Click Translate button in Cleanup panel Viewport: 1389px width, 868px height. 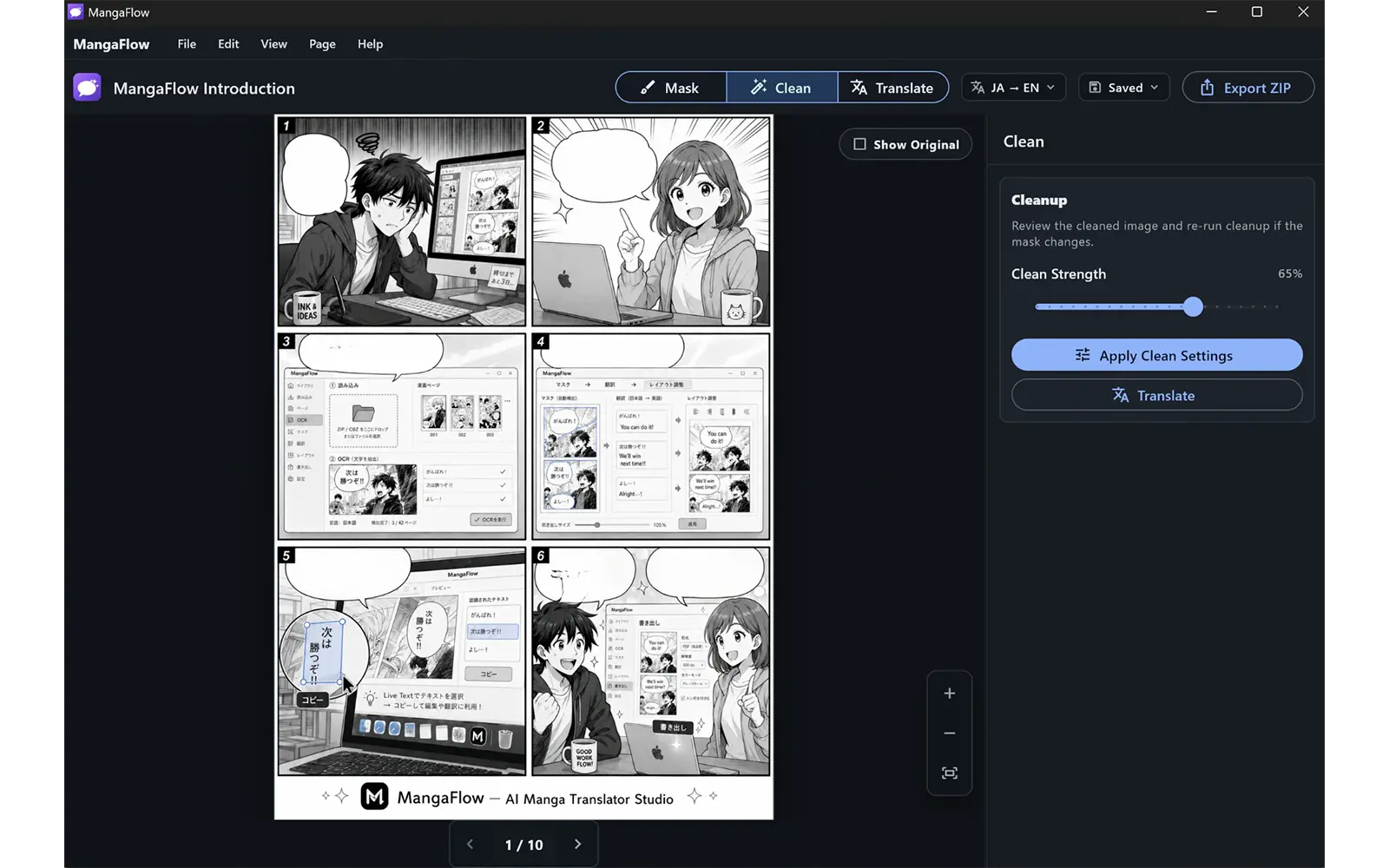point(1156,395)
